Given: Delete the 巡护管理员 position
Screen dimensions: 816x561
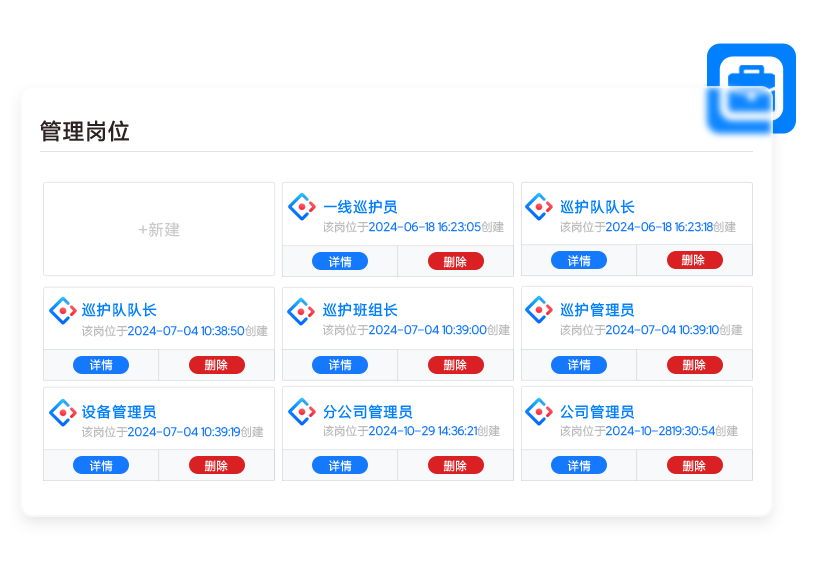Looking at the screenshot, I should pos(694,365).
